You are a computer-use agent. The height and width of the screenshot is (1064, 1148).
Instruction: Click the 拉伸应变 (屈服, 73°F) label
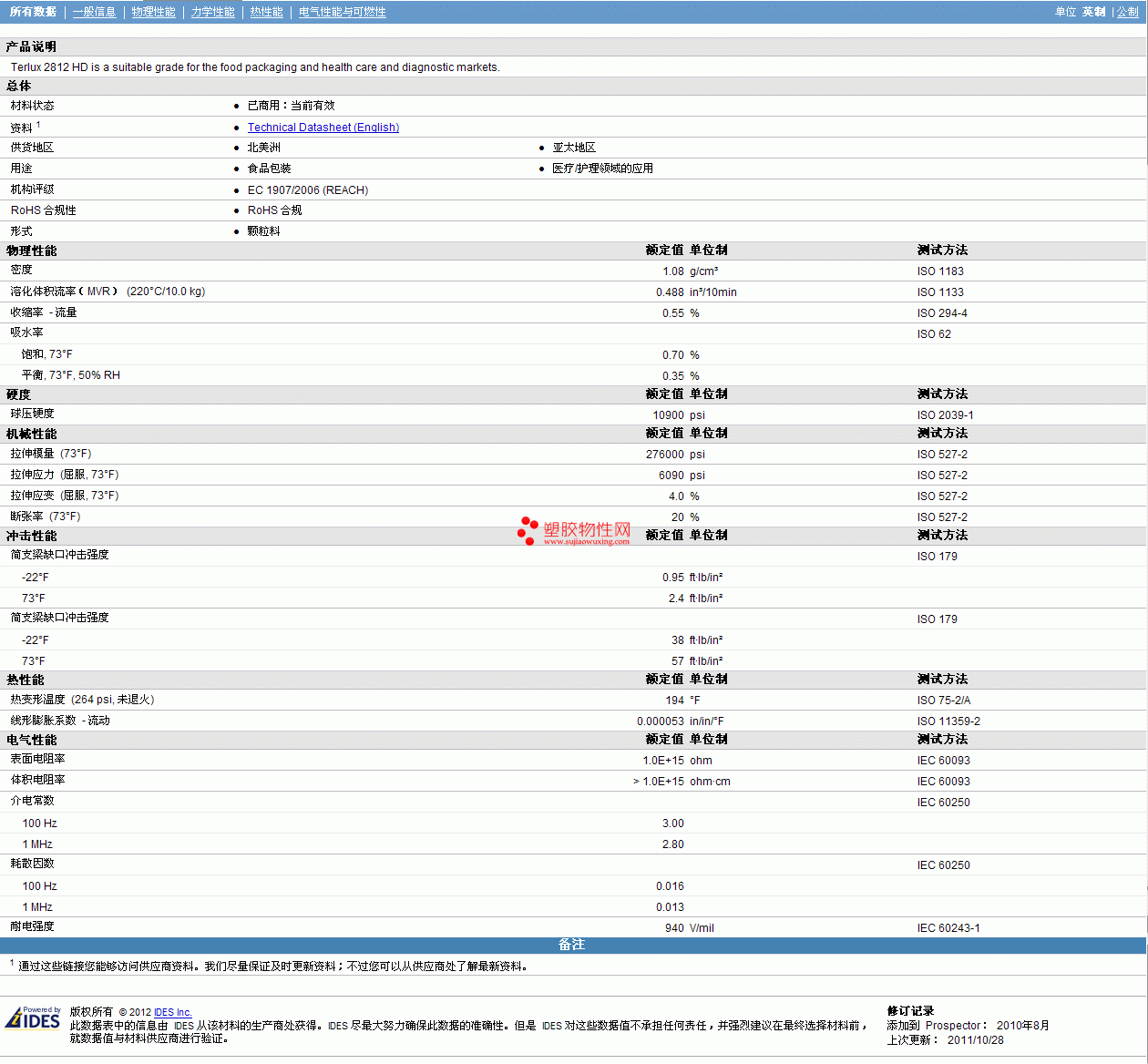65,496
